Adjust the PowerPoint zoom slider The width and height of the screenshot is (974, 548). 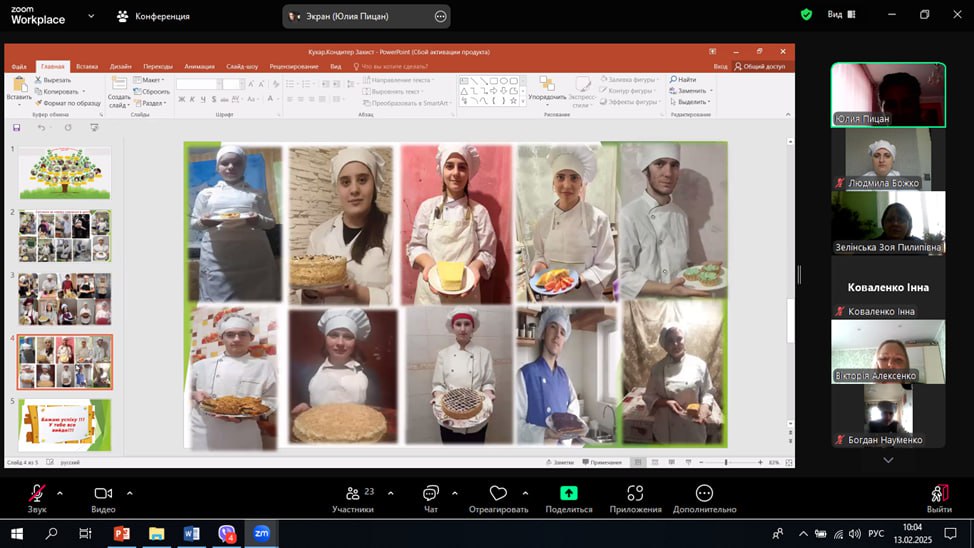click(726, 462)
